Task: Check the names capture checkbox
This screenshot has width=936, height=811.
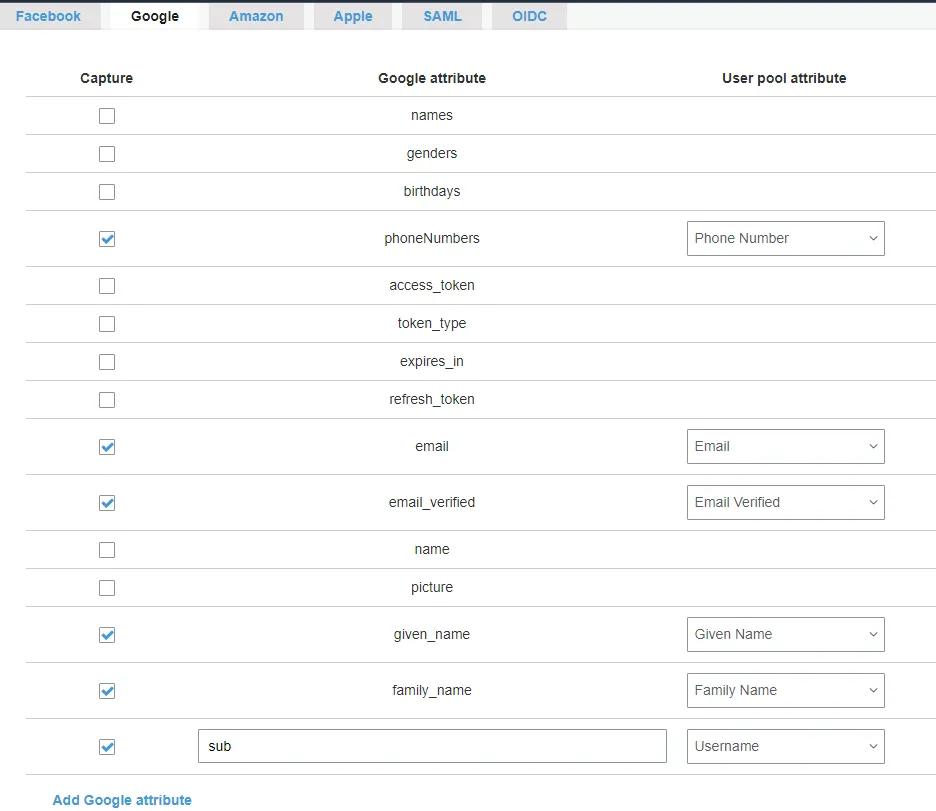Action: coord(107,116)
